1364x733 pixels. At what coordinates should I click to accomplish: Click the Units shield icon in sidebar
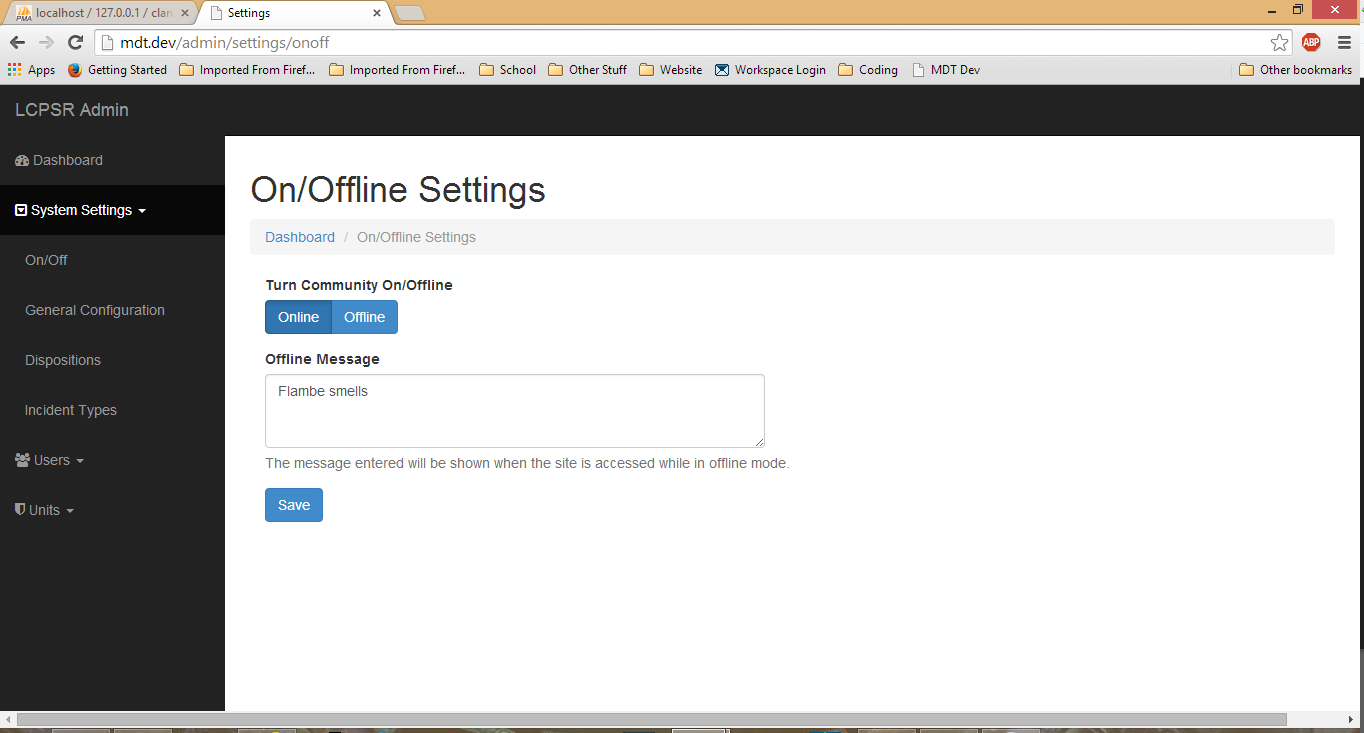click(20, 510)
